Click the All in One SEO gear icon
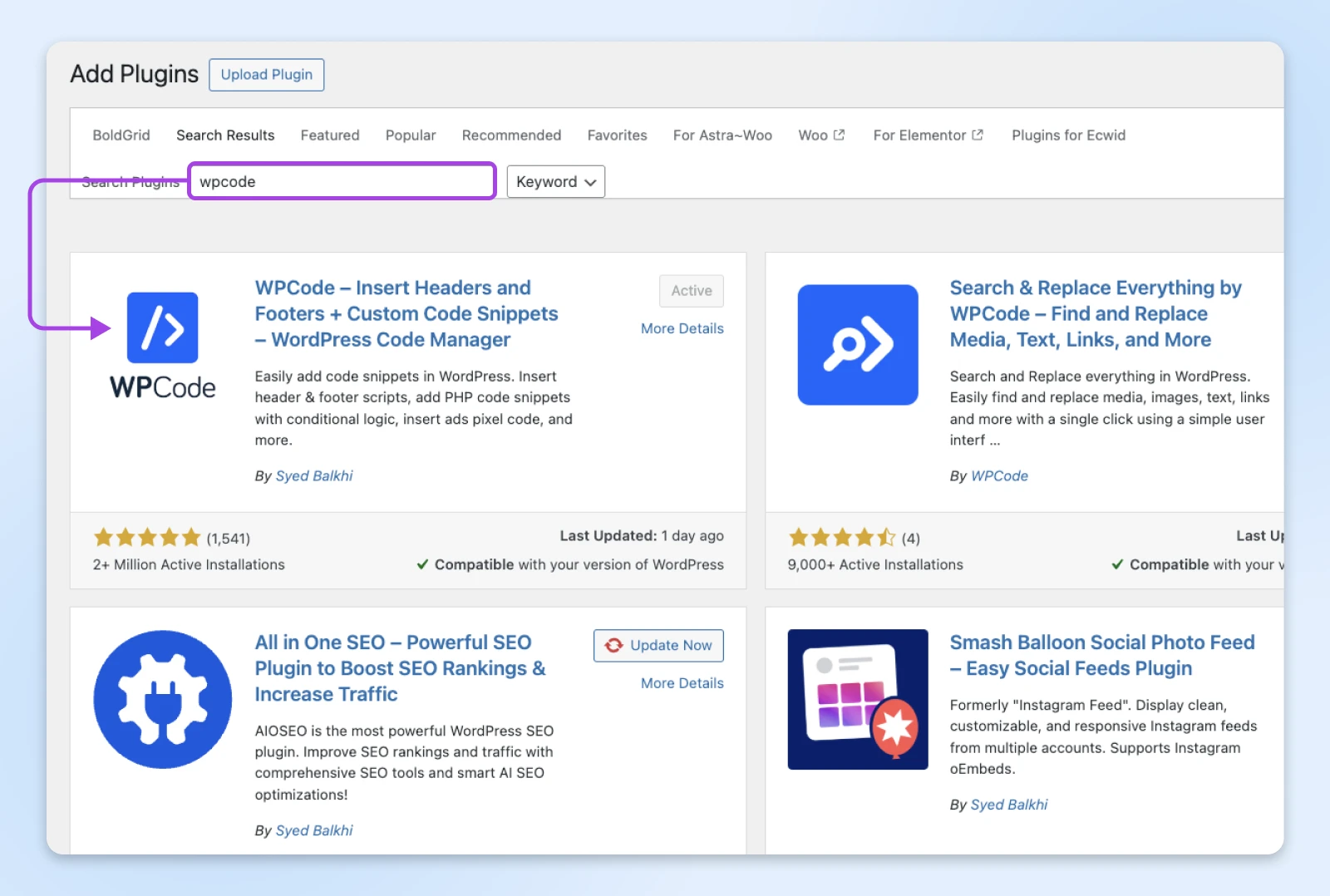This screenshot has width=1330, height=896. (163, 699)
